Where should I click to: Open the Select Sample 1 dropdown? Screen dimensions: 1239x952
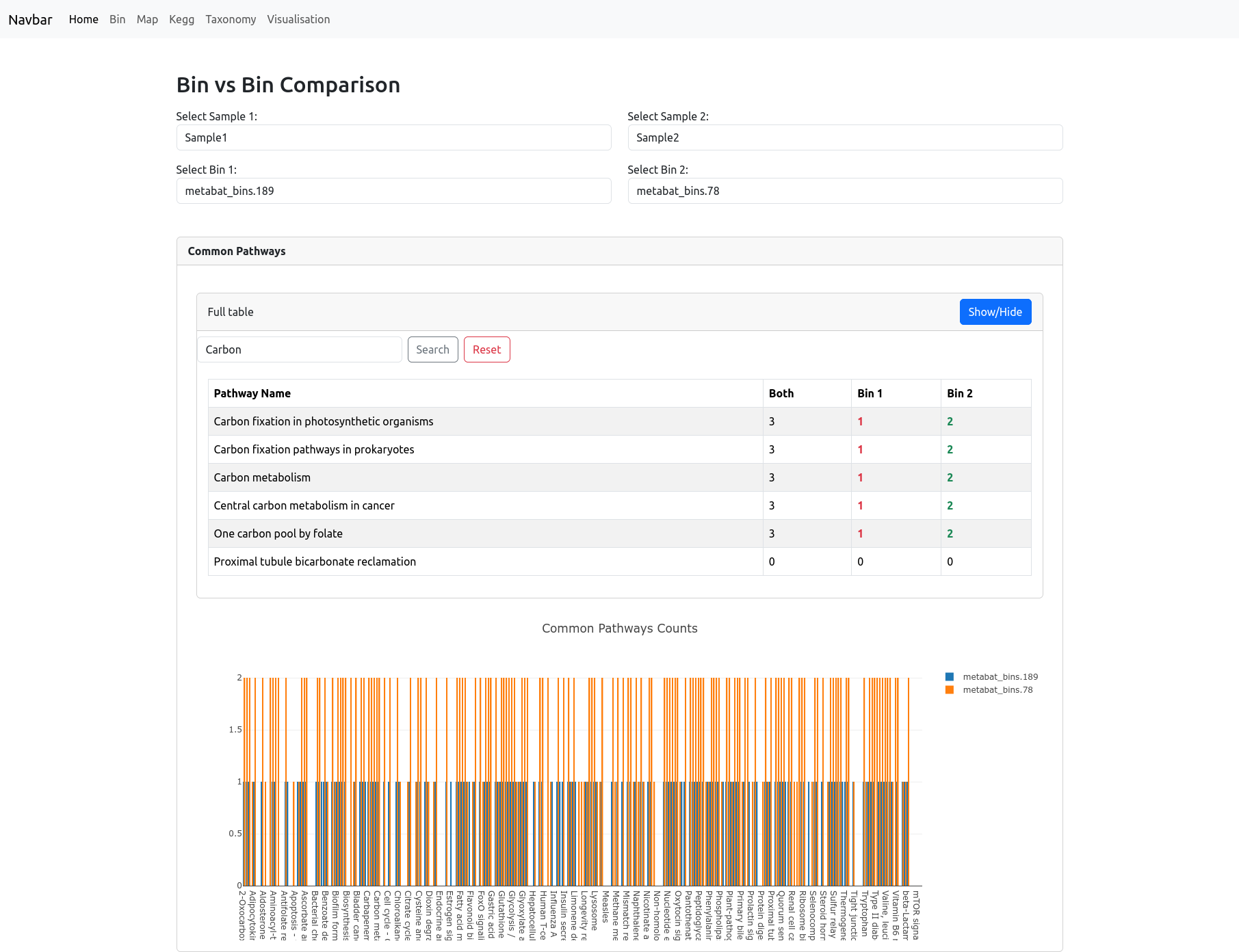393,137
